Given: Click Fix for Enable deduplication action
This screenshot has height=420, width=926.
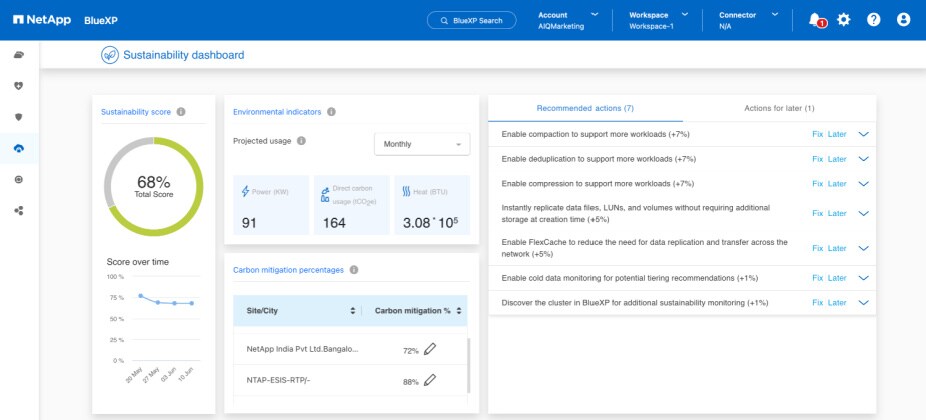Looking at the screenshot, I should pos(817,159).
